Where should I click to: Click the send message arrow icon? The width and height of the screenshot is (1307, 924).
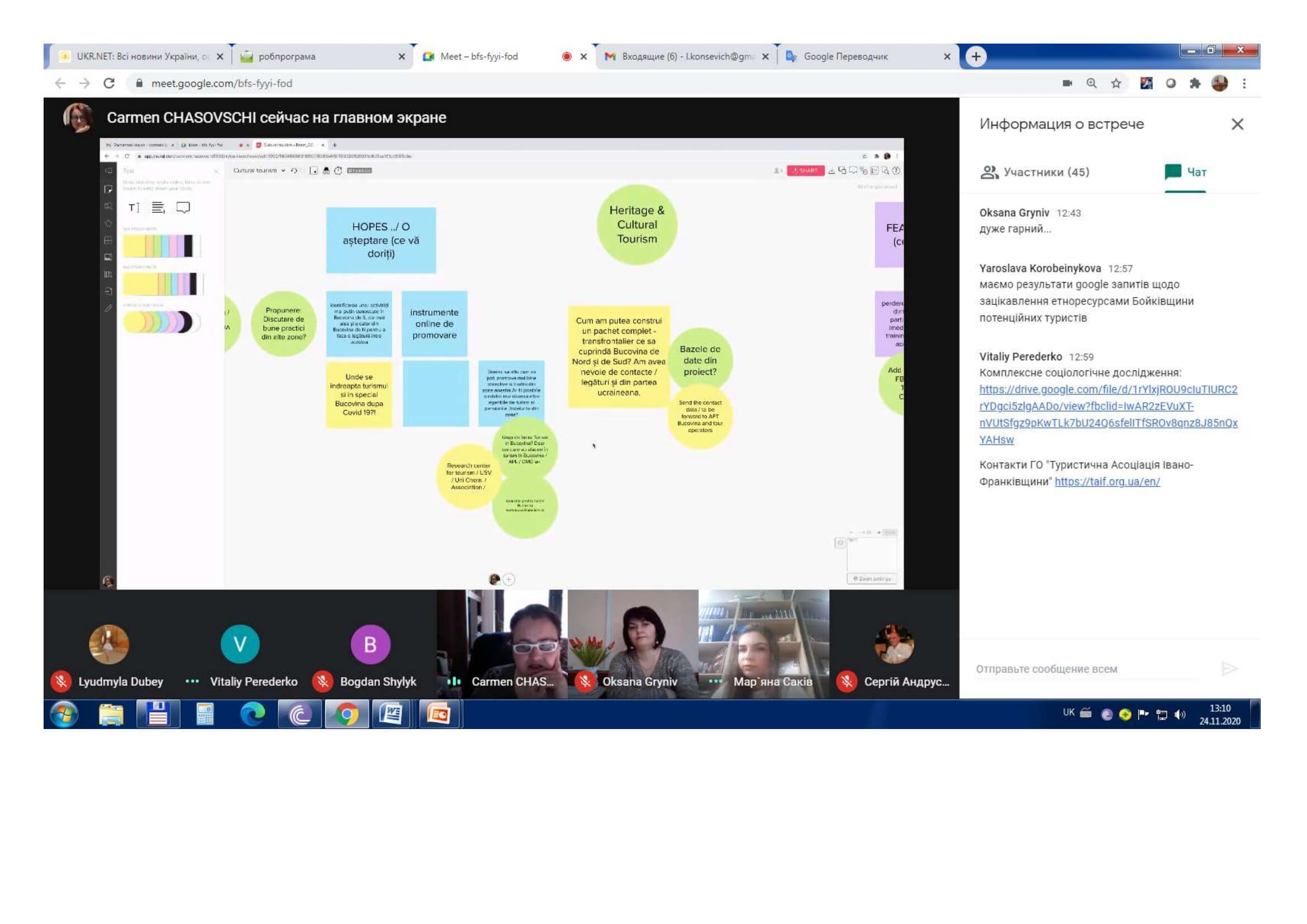coord(1229,669)
